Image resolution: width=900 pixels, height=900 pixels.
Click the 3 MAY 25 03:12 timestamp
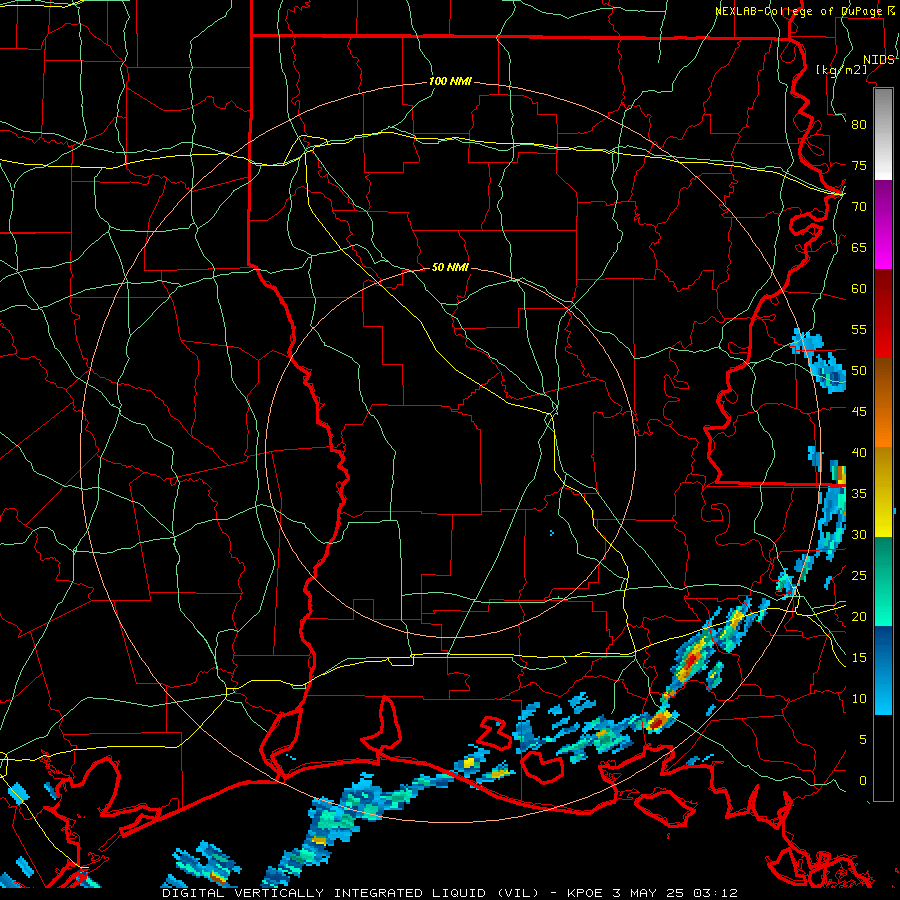675,893
